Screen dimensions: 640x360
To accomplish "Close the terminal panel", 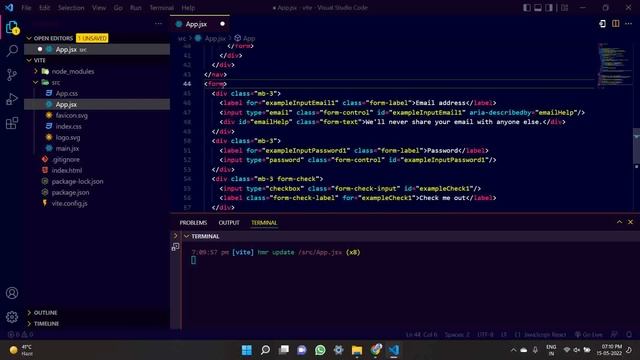I will tap(631, 222).
